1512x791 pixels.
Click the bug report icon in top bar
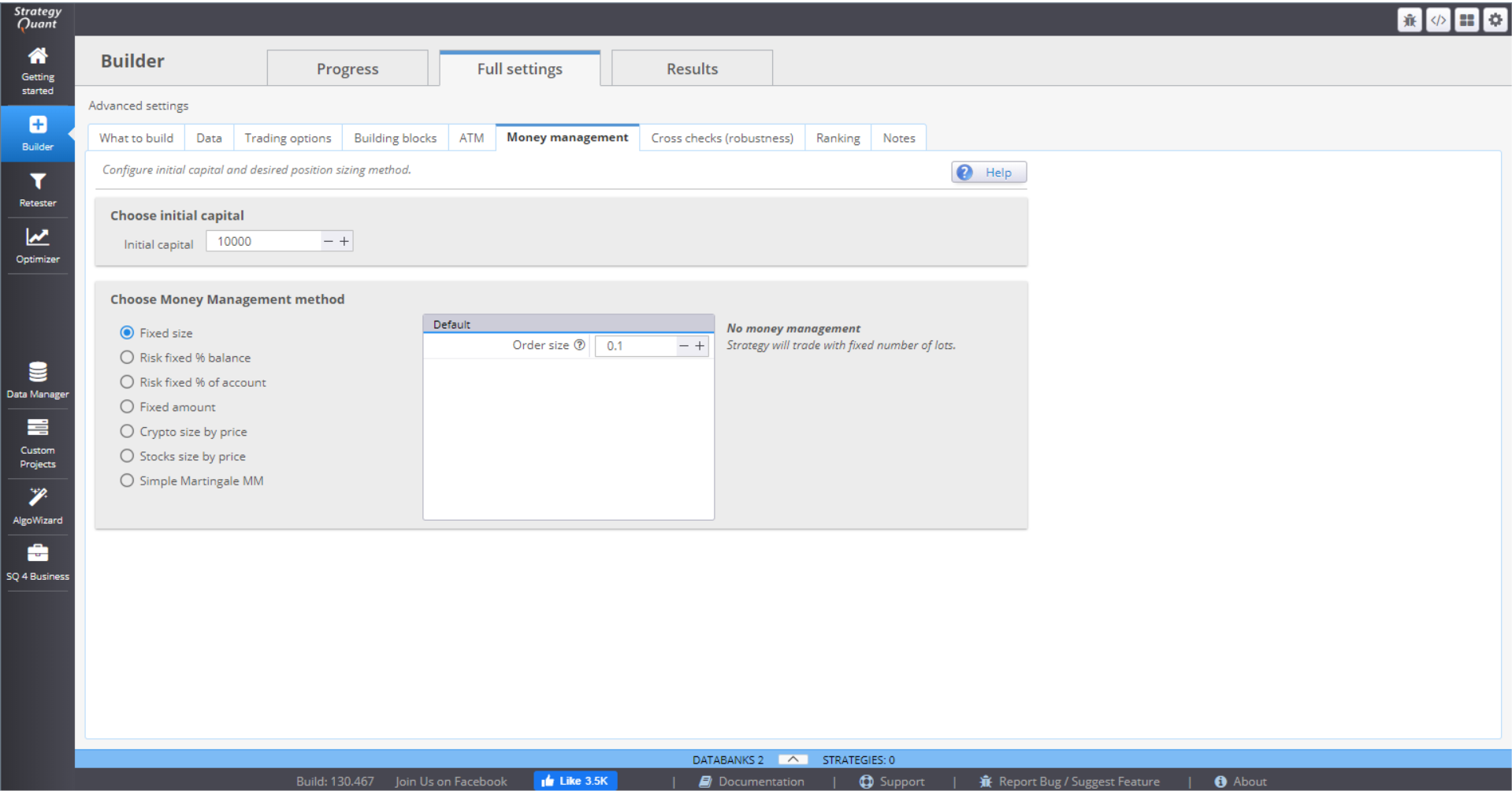point(1410,20)
